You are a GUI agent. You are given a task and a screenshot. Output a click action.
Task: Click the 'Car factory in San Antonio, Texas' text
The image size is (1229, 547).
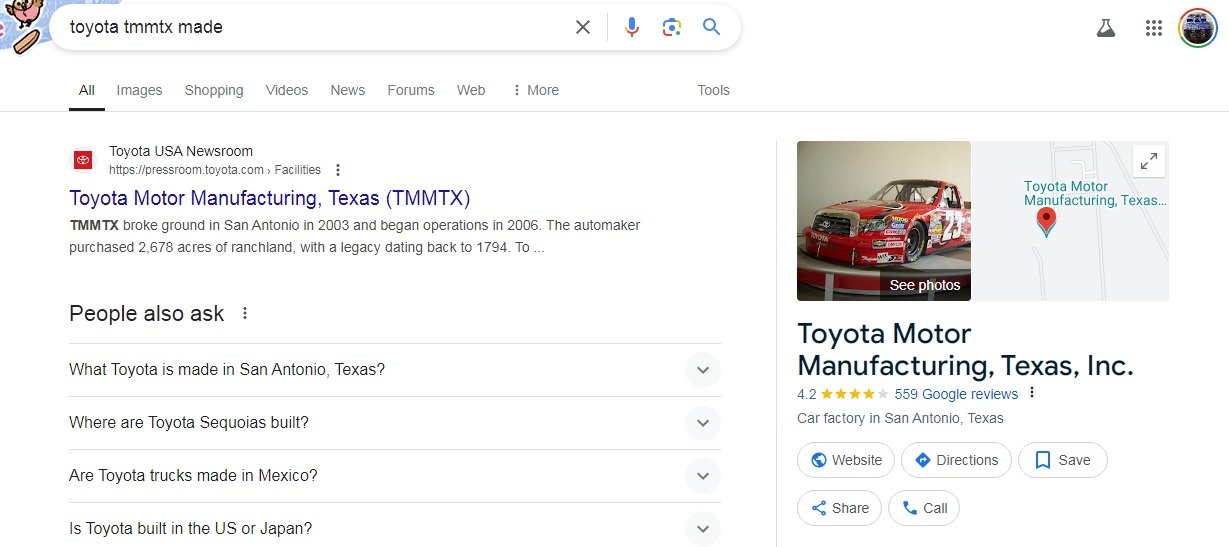pyautogui.click(x=900, y=418)
